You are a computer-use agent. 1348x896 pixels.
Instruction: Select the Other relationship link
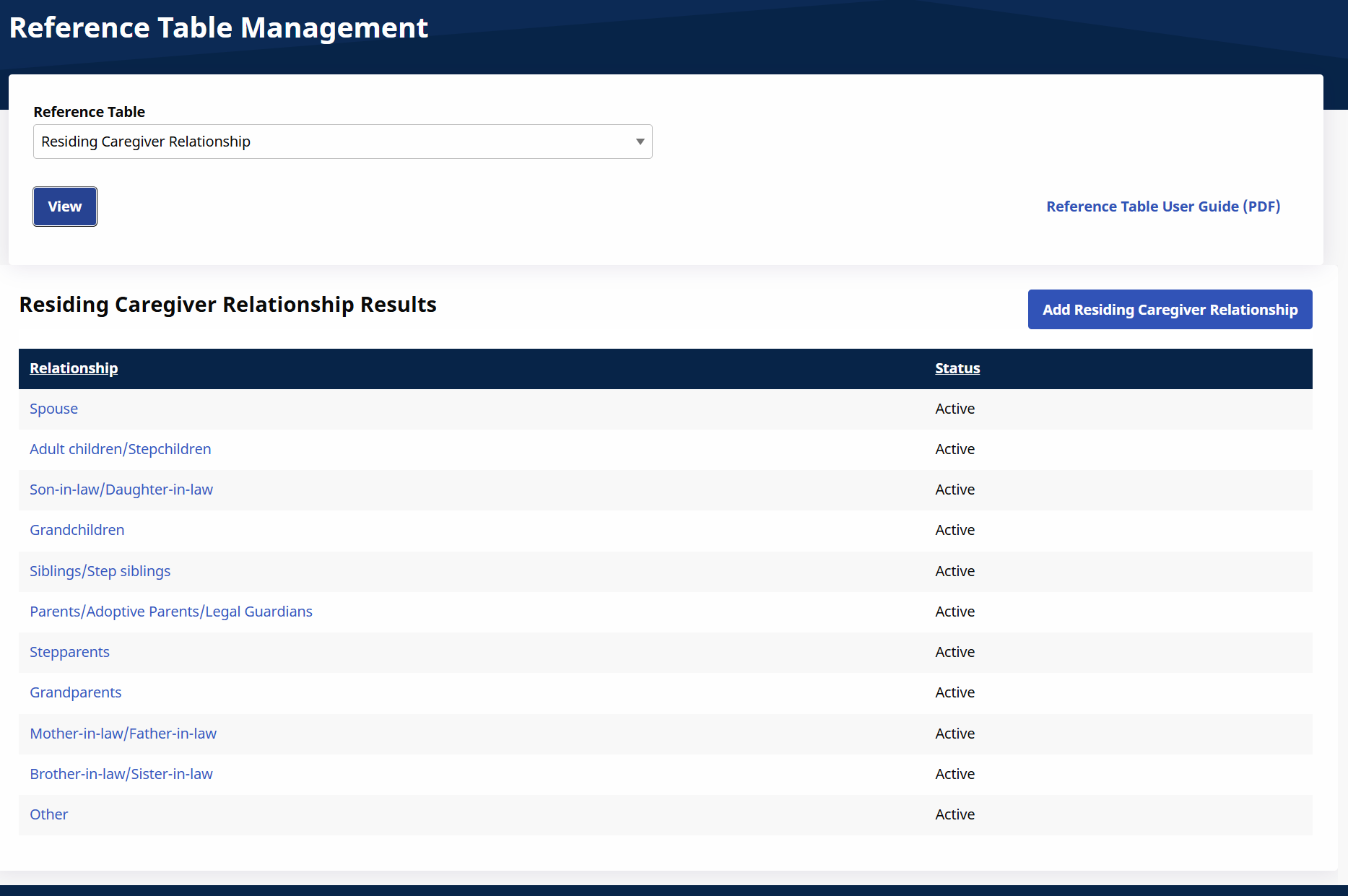48,814
